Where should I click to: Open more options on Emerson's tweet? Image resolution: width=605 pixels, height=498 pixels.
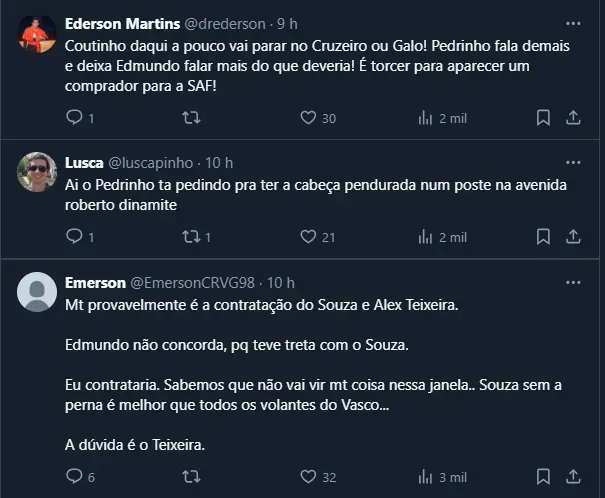coord(573,283)
